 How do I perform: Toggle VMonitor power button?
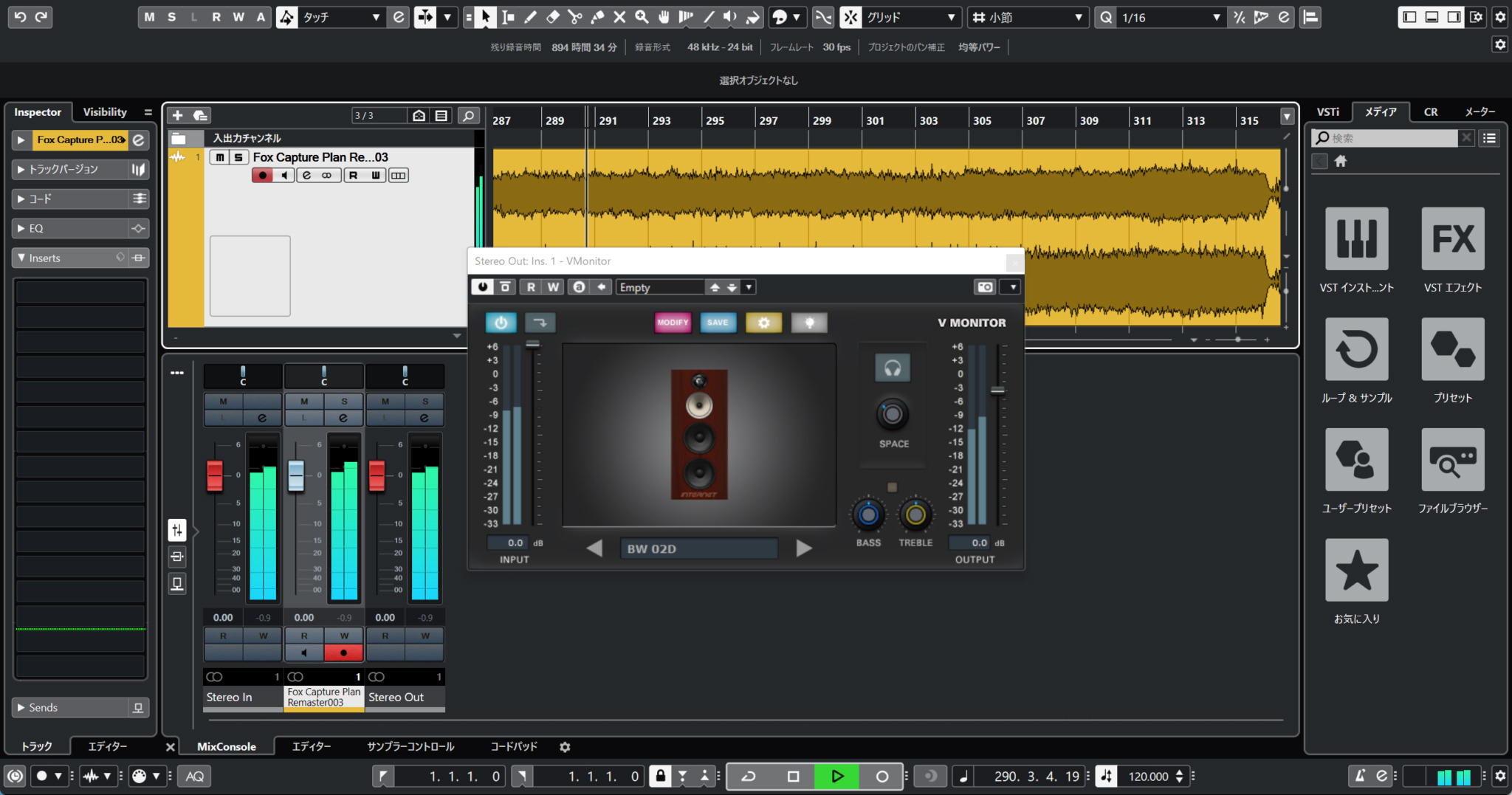click(501, 323)
